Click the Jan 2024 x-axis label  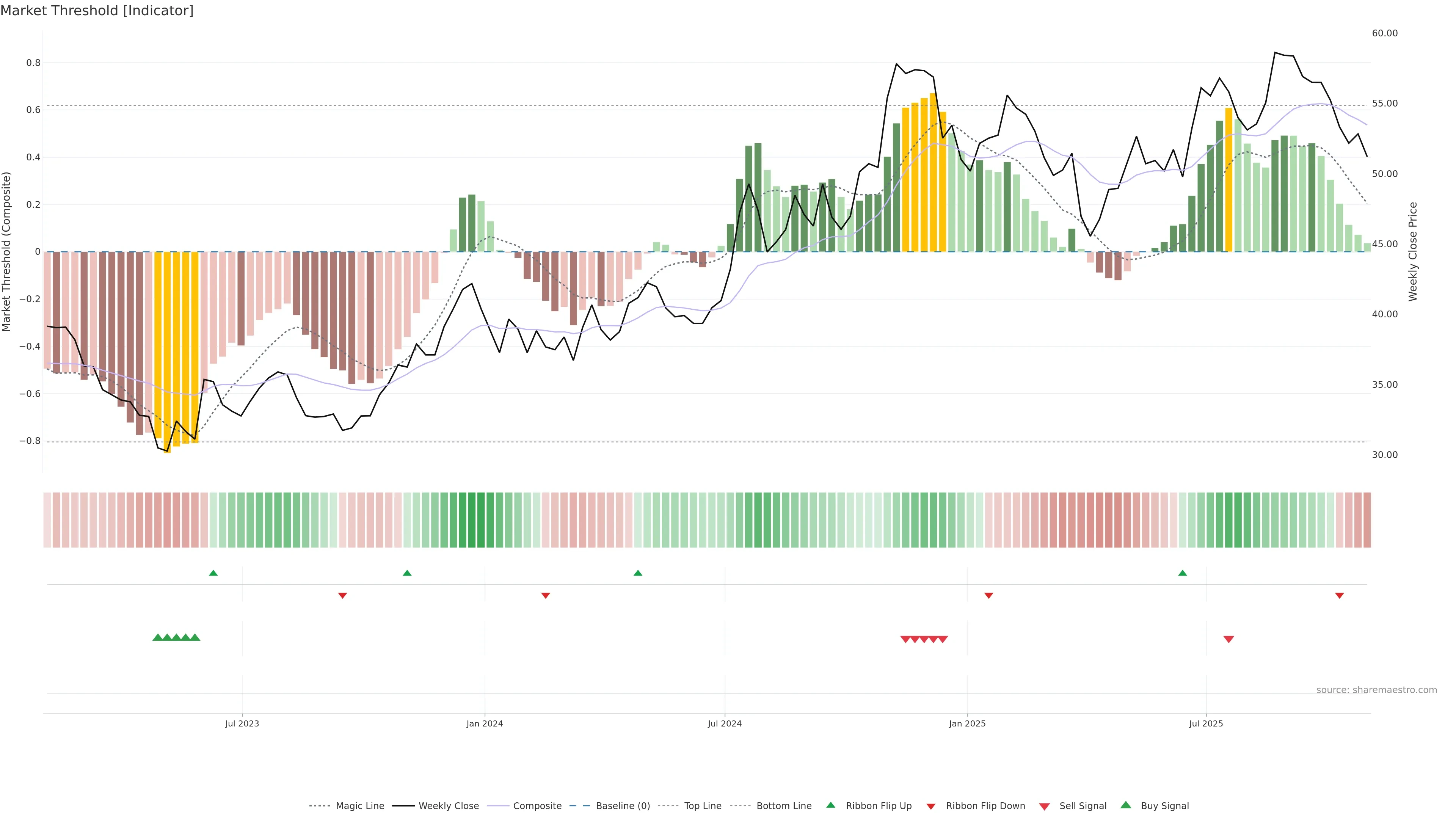(485, 723)
